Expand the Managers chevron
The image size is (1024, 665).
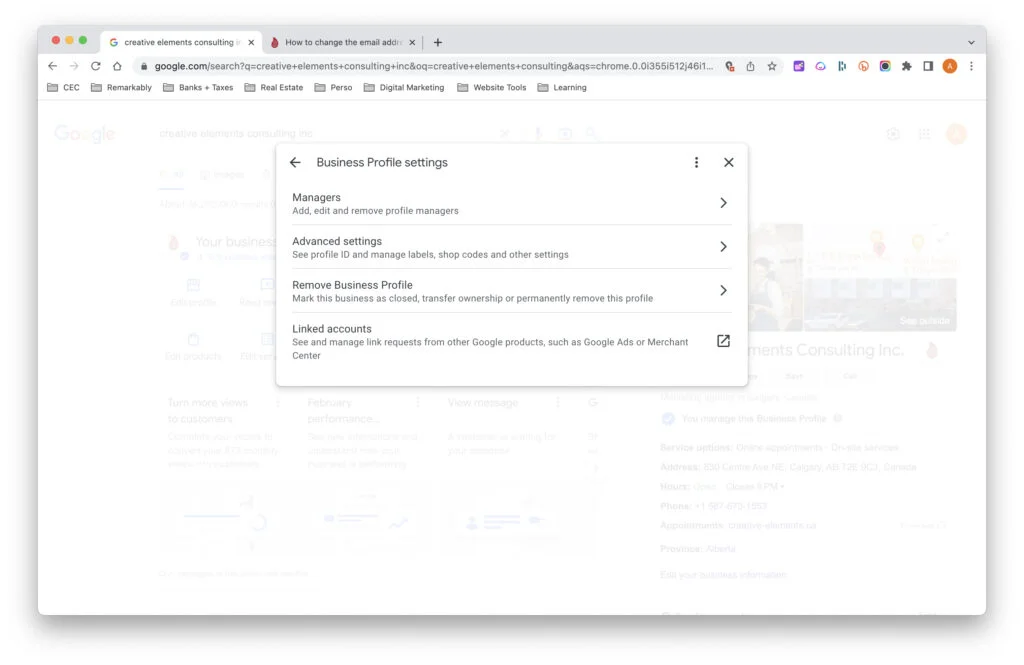(x=723, y=203)
